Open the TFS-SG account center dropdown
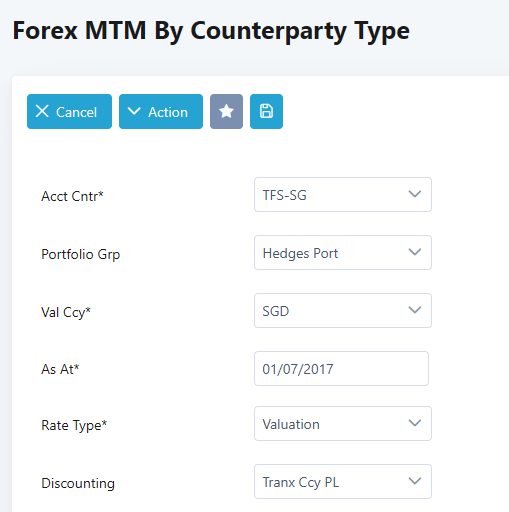This screenshot has height=512, width=509. pos(343,195)
